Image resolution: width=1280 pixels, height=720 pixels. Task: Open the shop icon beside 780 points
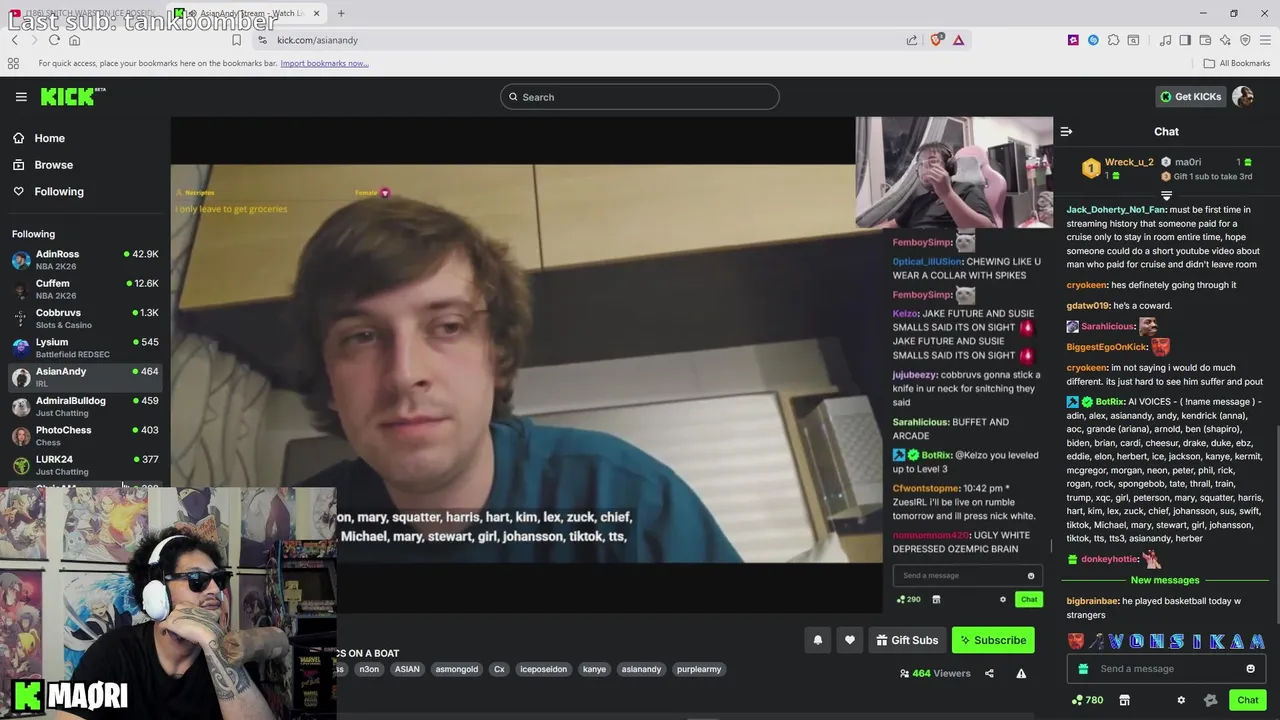[1124, 700]
